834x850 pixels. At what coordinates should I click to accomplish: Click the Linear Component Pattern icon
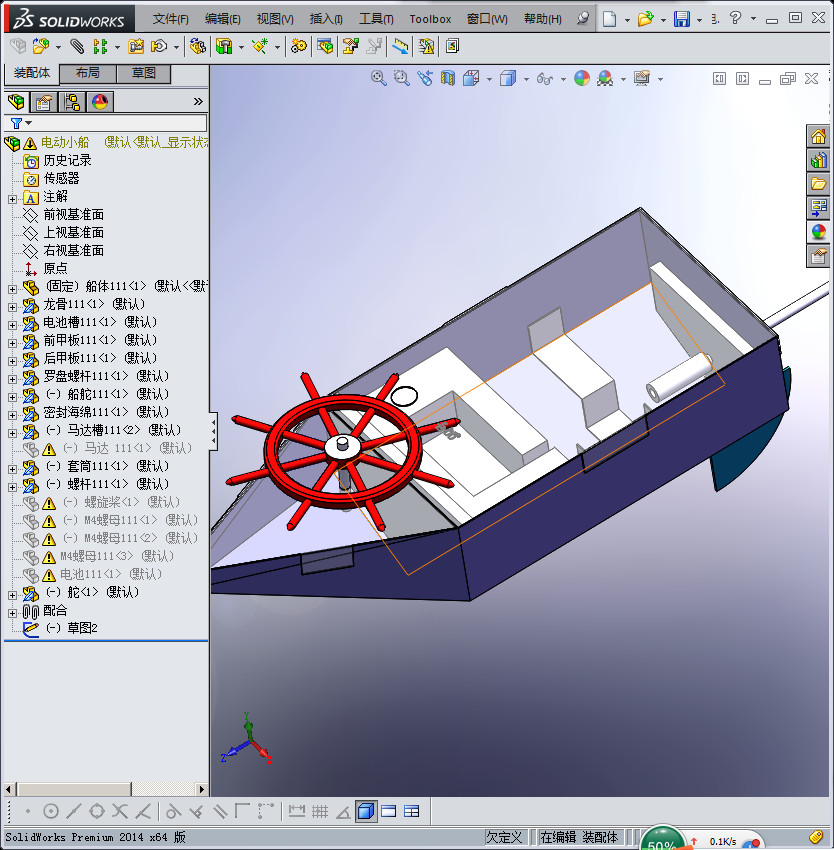[x=100, y=47]
